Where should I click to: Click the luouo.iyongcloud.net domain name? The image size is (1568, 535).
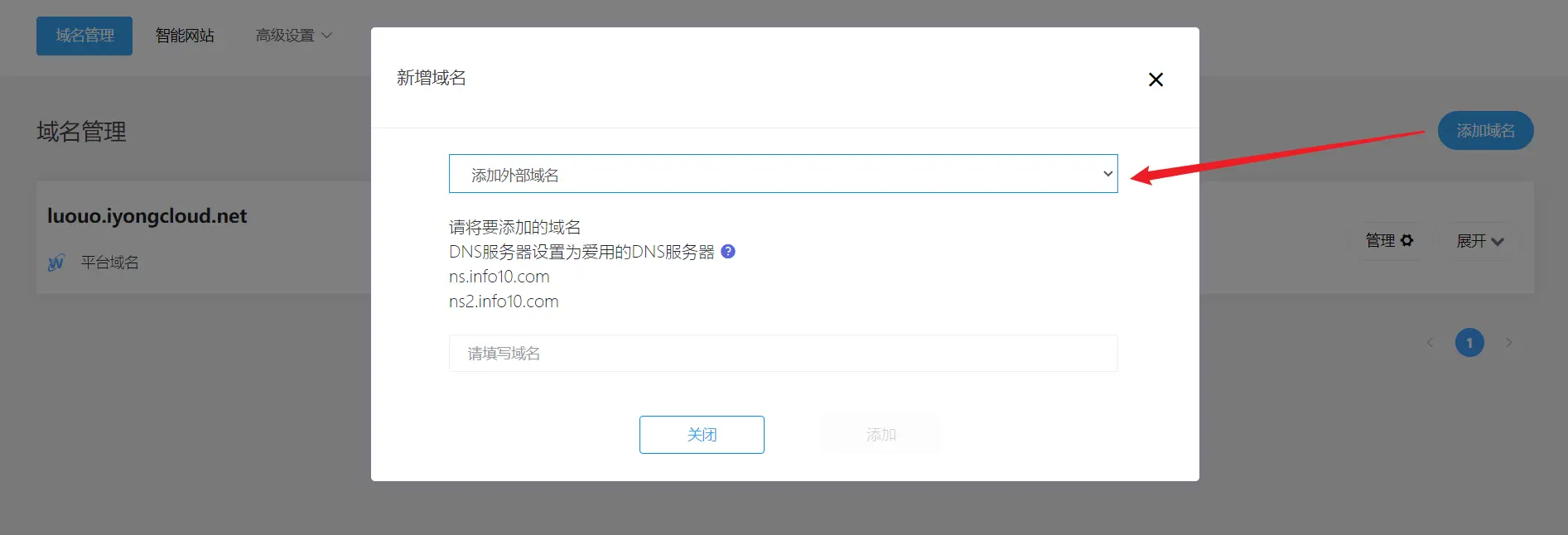(x=147, y=216)
